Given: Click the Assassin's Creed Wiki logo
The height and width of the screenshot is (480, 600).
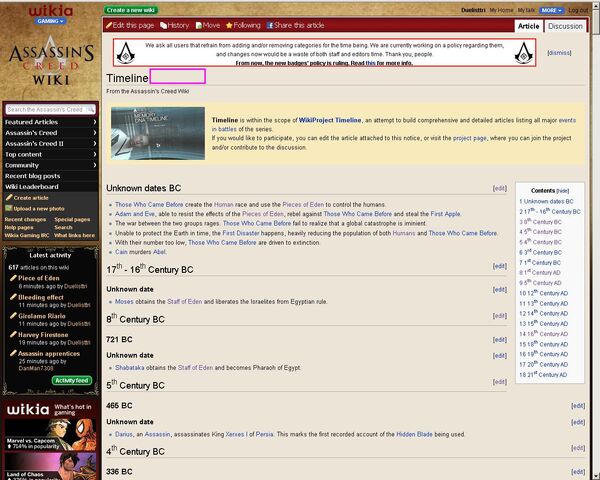Looking at the screenshot, I should 51,61.
